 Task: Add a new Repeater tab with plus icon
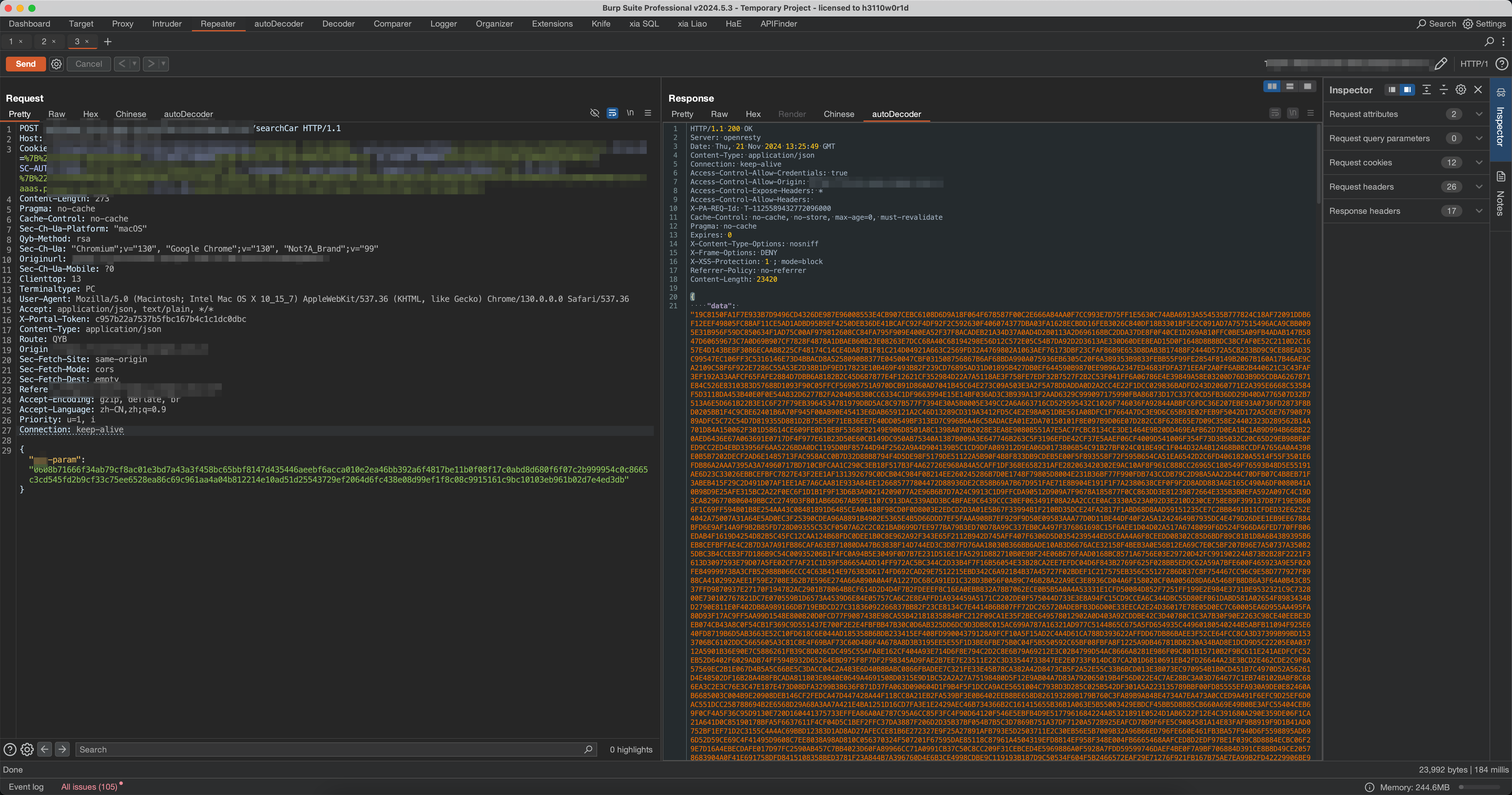[107, 42]
